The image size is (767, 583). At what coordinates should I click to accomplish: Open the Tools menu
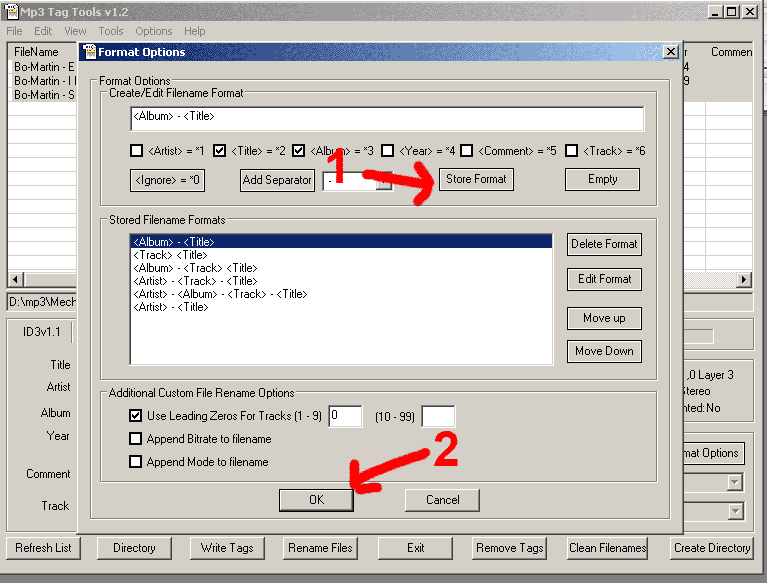[x=111, y=31]
